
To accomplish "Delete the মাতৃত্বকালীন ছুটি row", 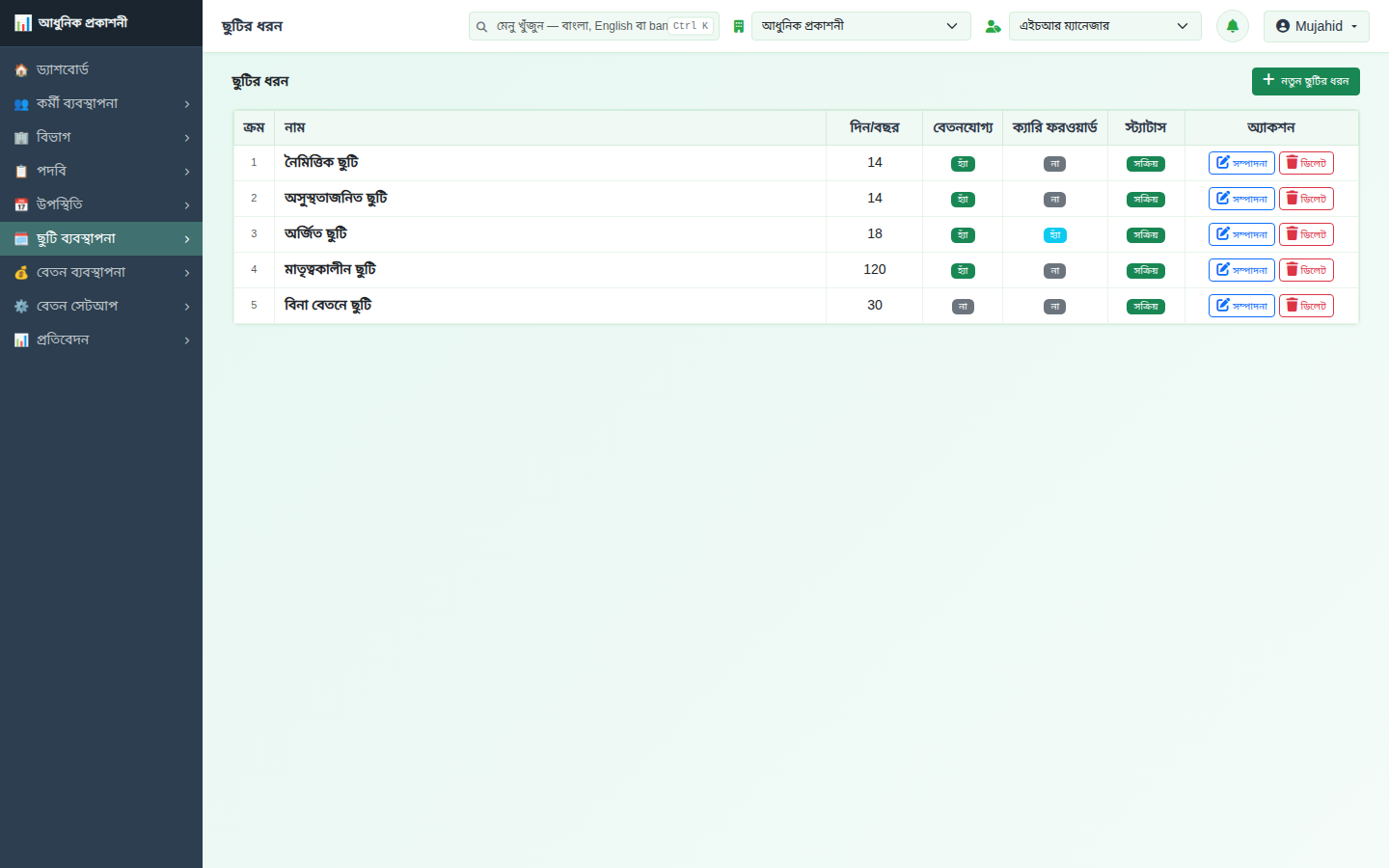I will pos(1306,270).
